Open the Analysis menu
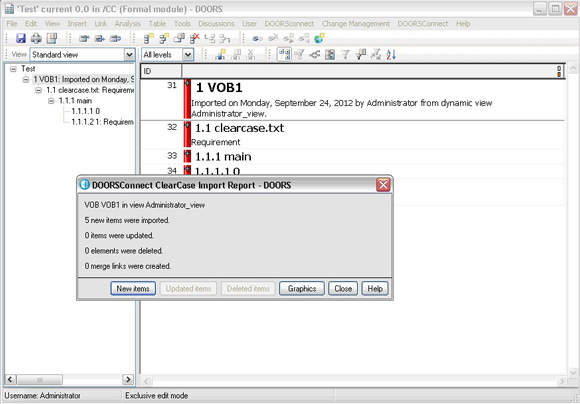Screen dimensions: 580x404 click(128, 24)
